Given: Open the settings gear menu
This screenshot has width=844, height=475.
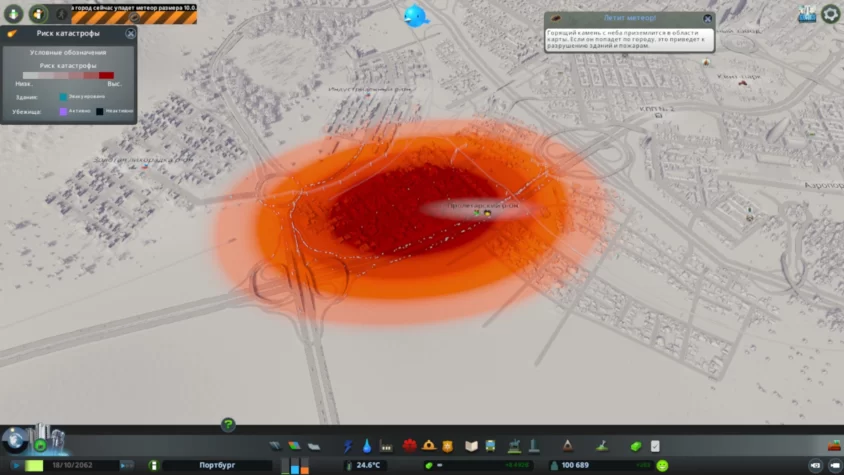Looking at the screenshot, I should click(x=831, y=14).
